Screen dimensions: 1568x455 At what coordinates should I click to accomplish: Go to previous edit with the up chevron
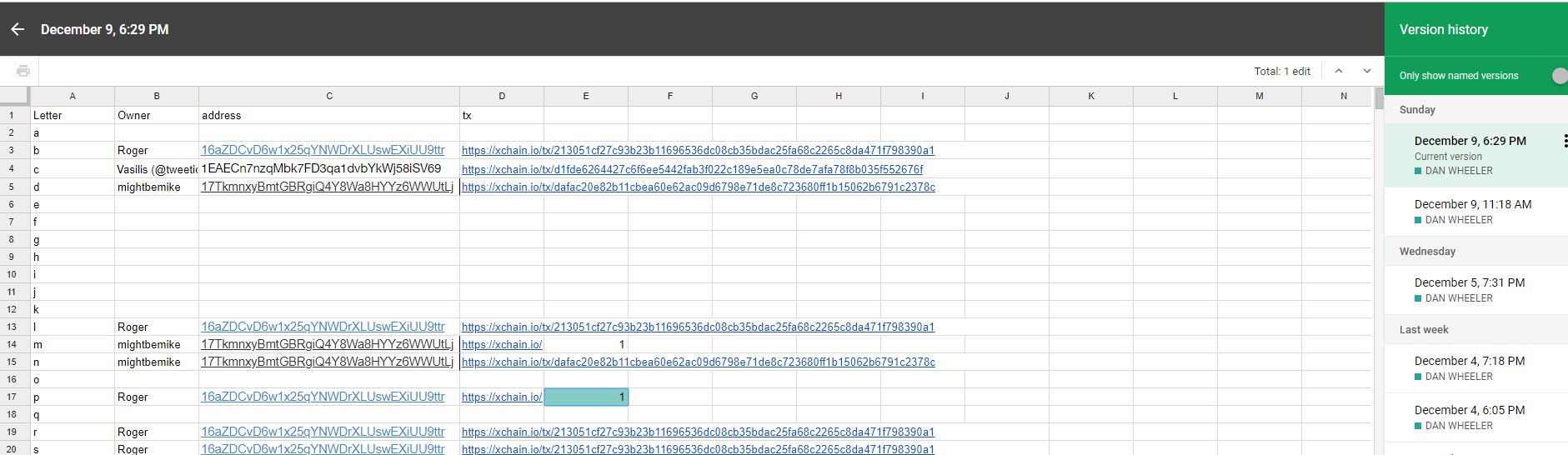coord(1339,71)
